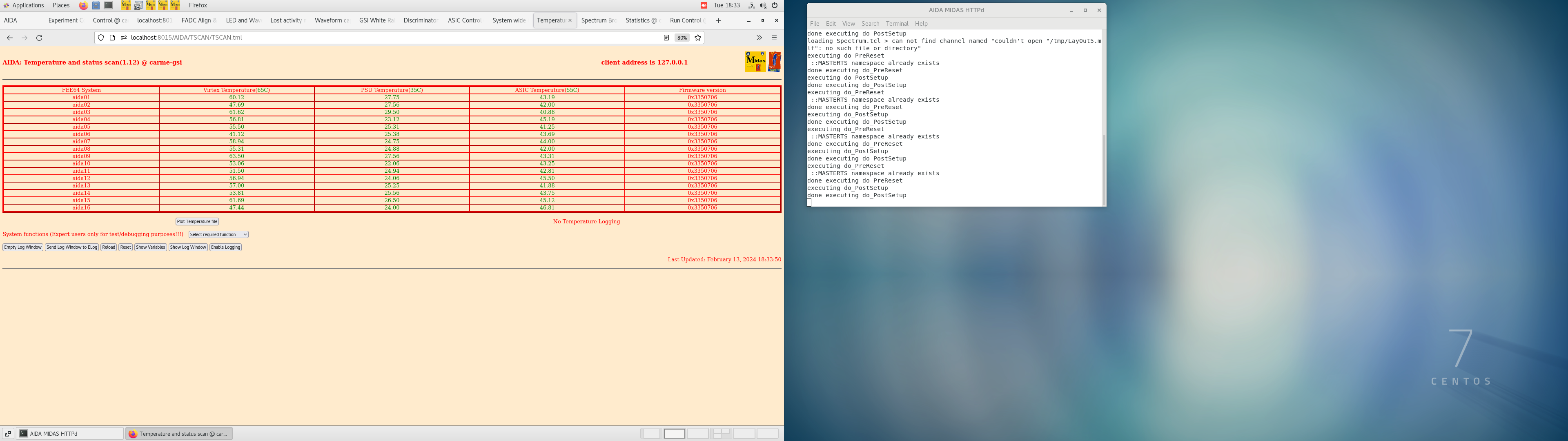This screenshot has width=1568, height=441.
Task: Click the Firefox icon in the top panel
Action: pos(84,5)
